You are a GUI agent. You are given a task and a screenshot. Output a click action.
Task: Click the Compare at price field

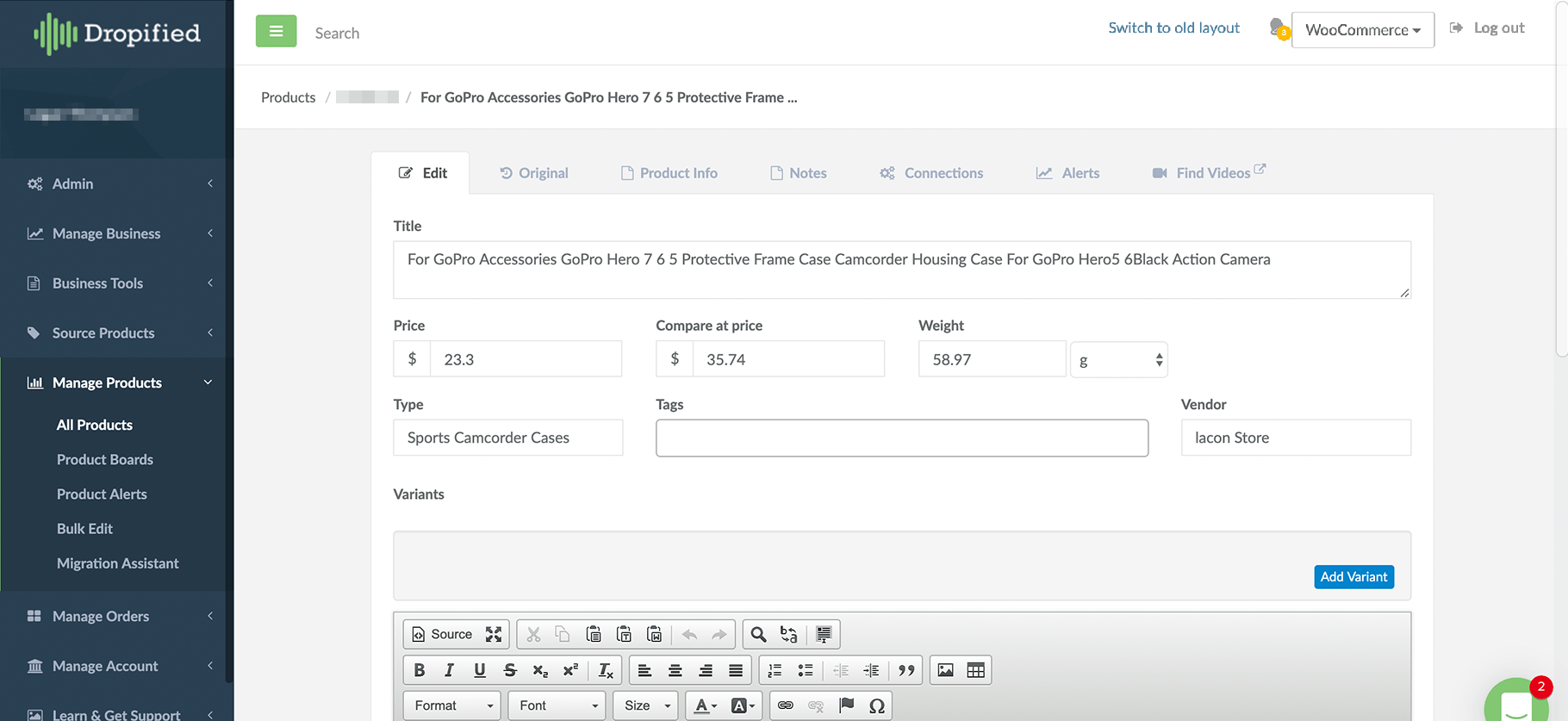coord(788,359)
